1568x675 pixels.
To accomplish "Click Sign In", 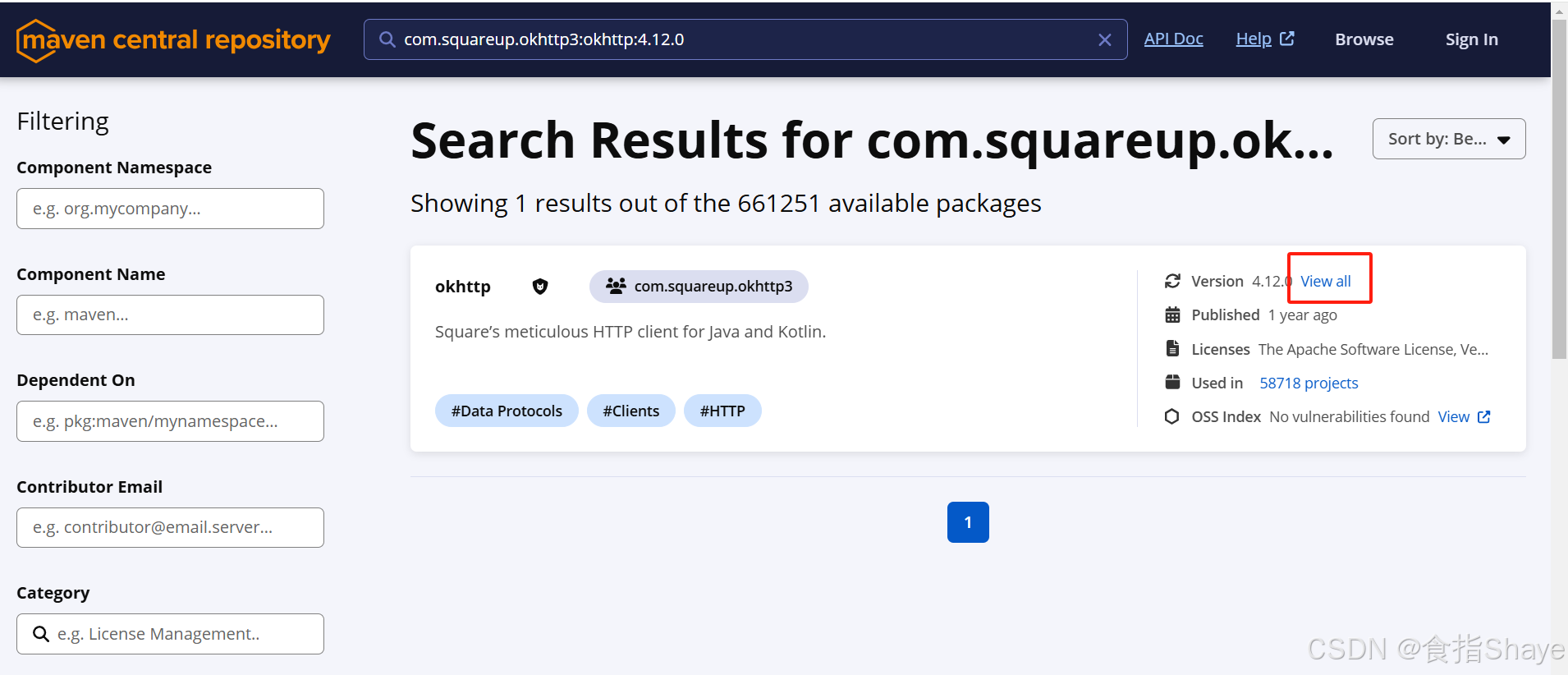I will point(1472,39).
